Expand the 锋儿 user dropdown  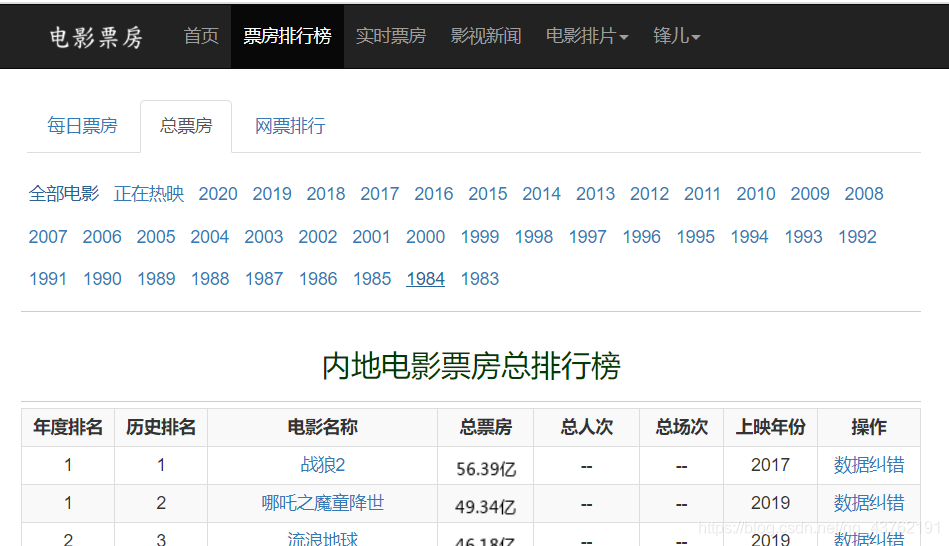677,36
